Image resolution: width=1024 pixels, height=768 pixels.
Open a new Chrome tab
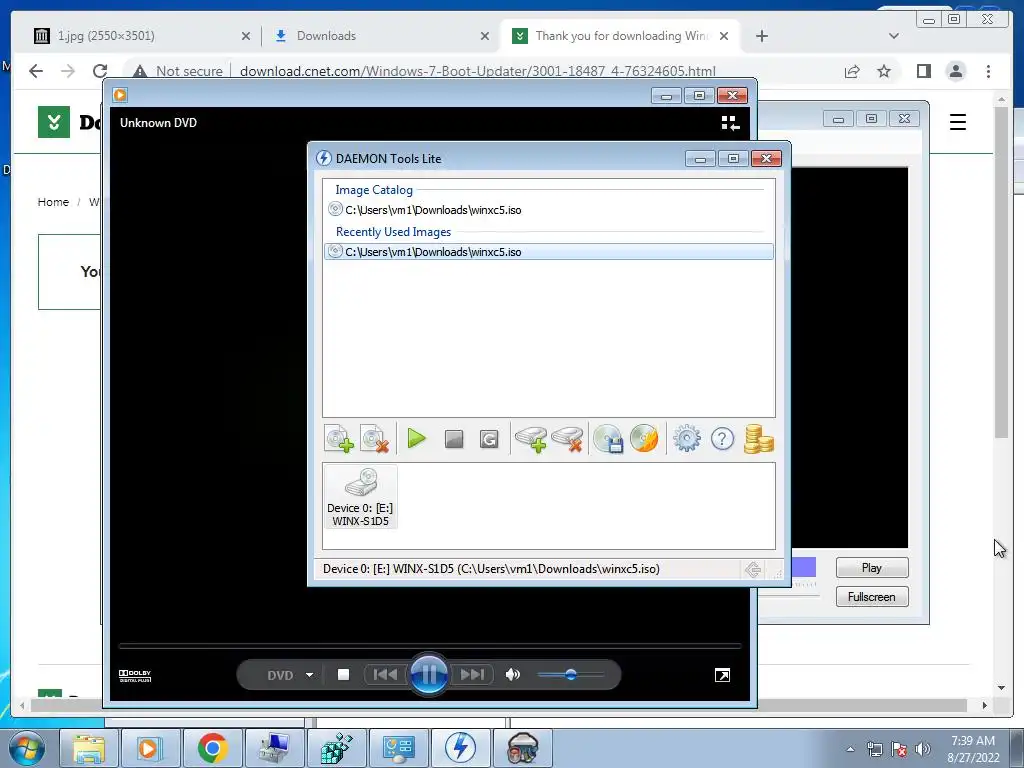tap(761, 36)
